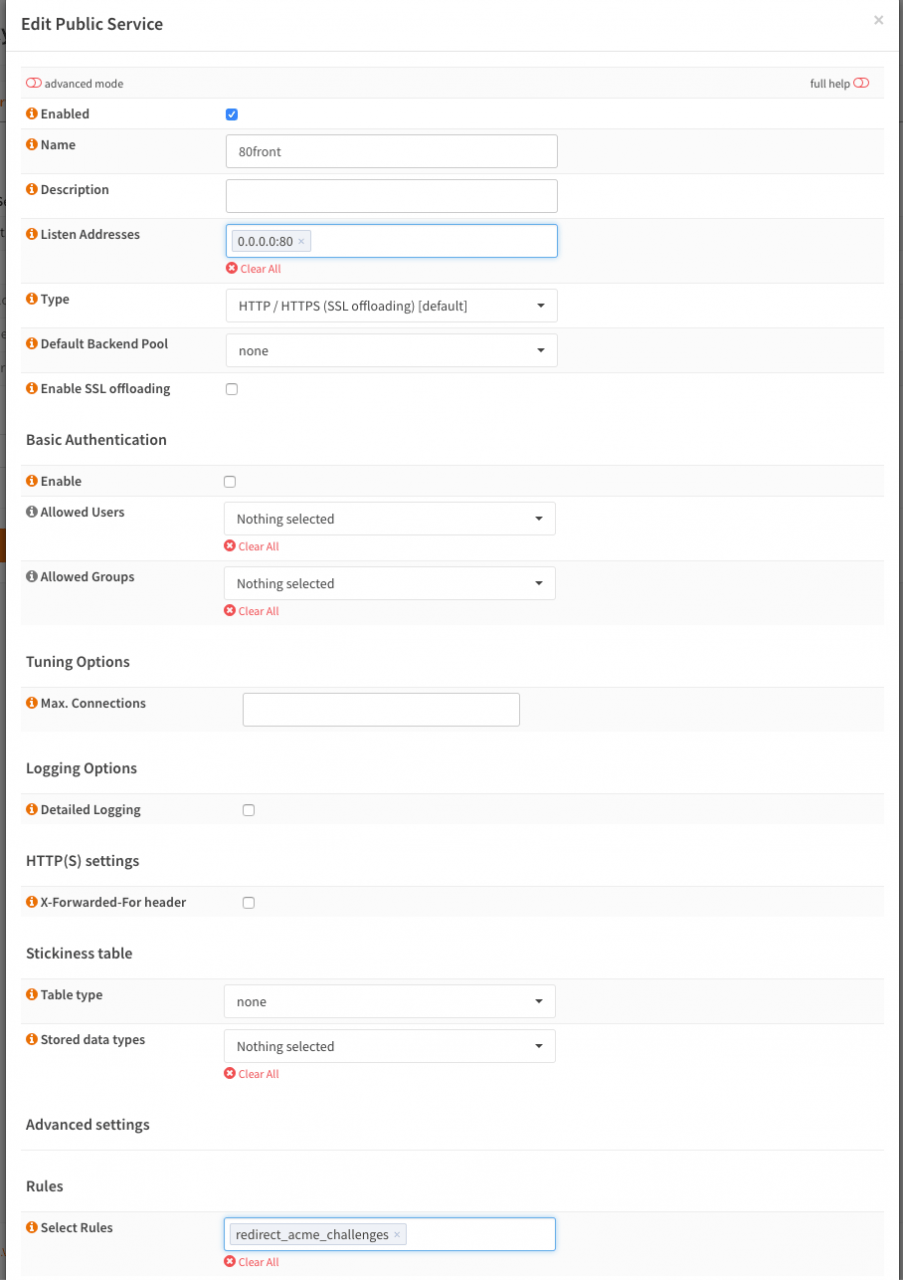This screenshot has height=1280, width=903.
Task: Click the info icon beside Select Rules
Action: pos(32,1228)
